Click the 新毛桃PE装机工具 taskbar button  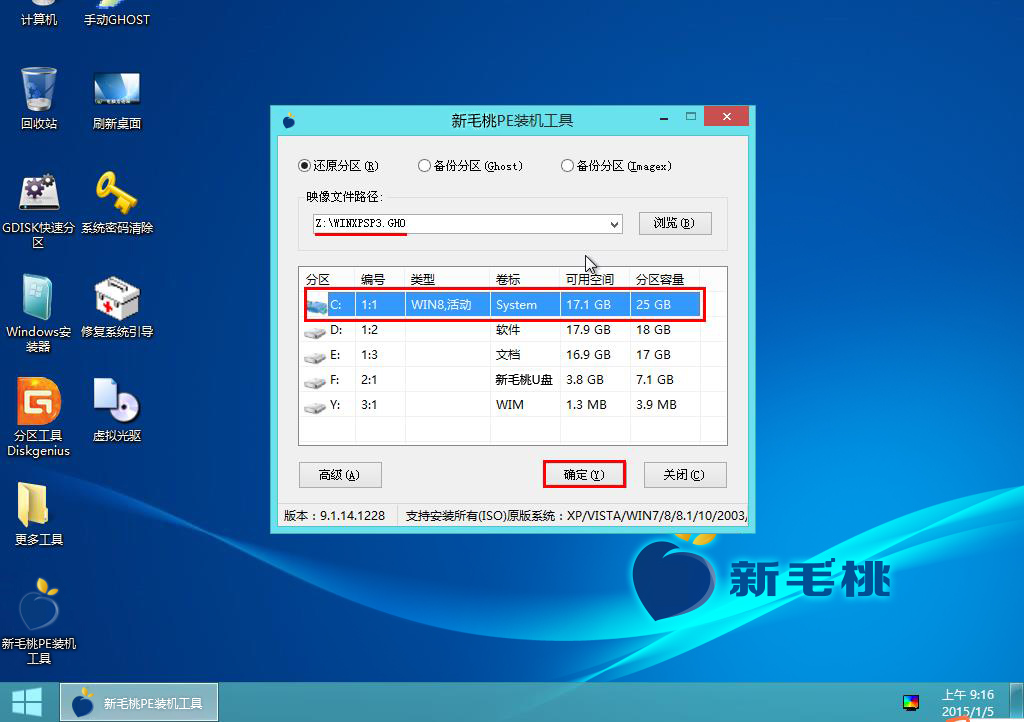coord(138,702)
